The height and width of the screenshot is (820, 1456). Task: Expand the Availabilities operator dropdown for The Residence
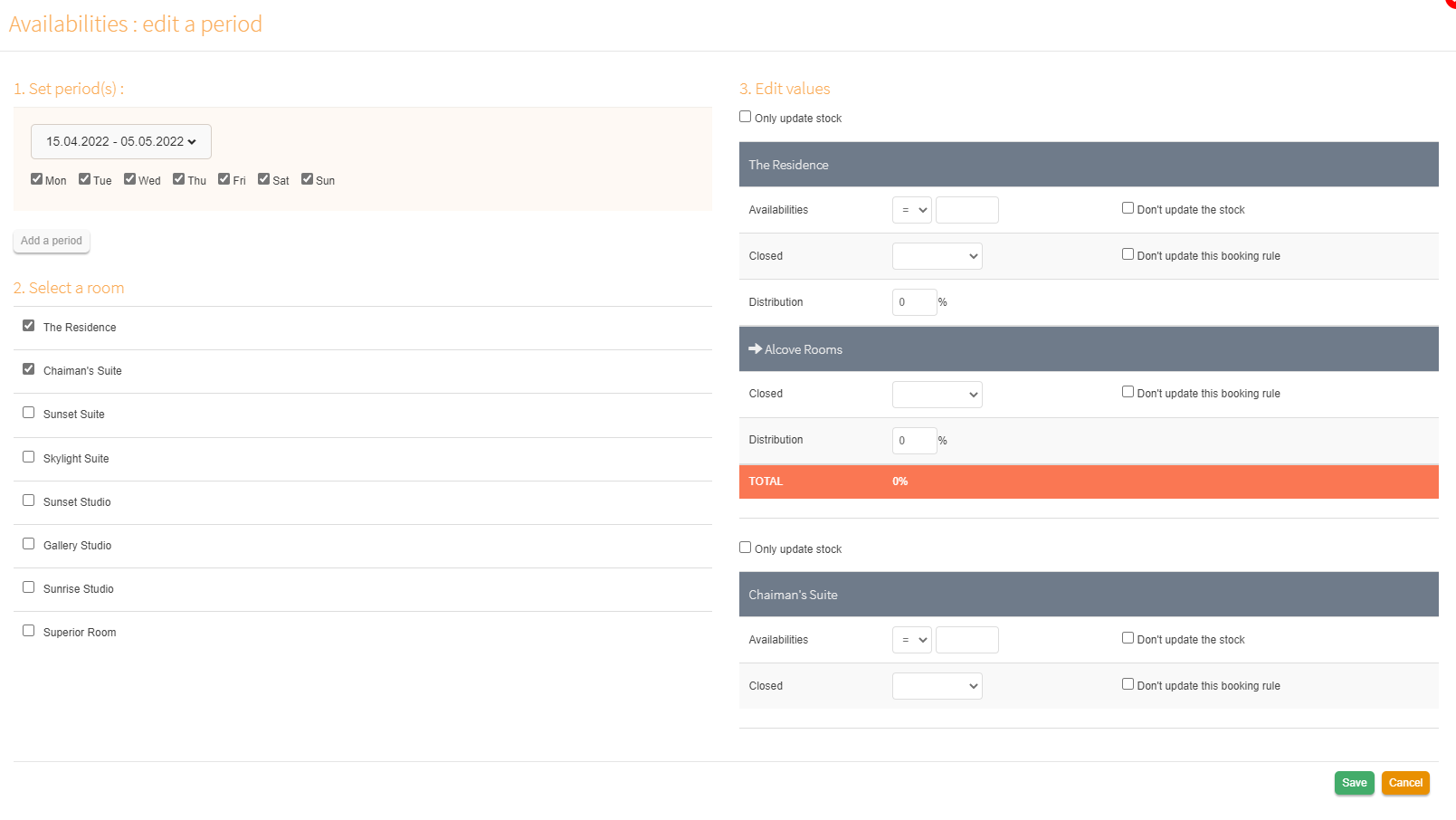[911, 210]
